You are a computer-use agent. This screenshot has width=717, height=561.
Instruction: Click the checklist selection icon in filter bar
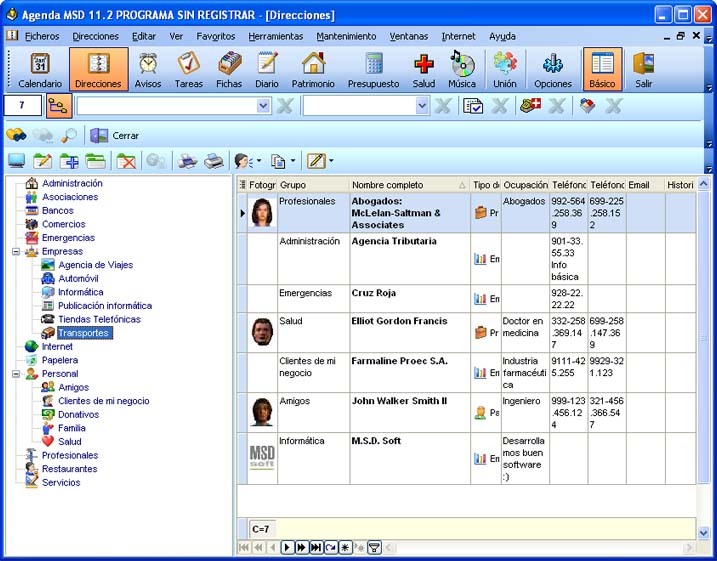pos(473,106)
